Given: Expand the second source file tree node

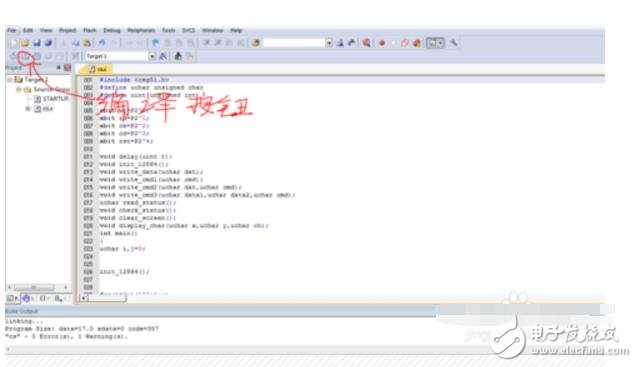Looking at the screenshot, I should coord(28,109).
